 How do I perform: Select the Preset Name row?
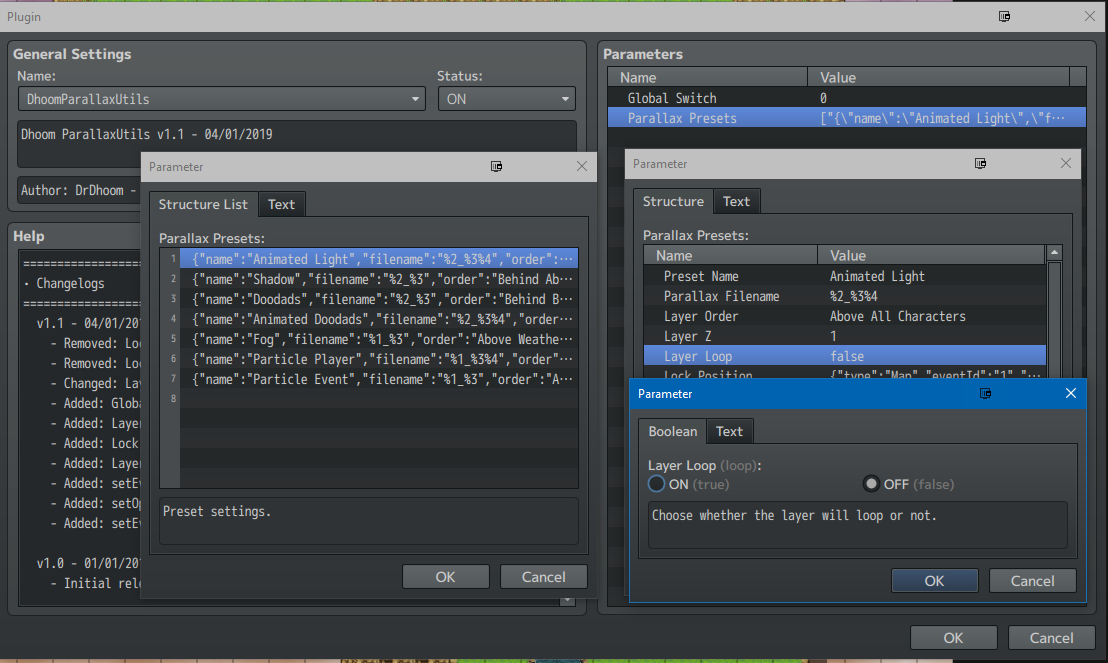pyautogui.click(x=844, y=276)
